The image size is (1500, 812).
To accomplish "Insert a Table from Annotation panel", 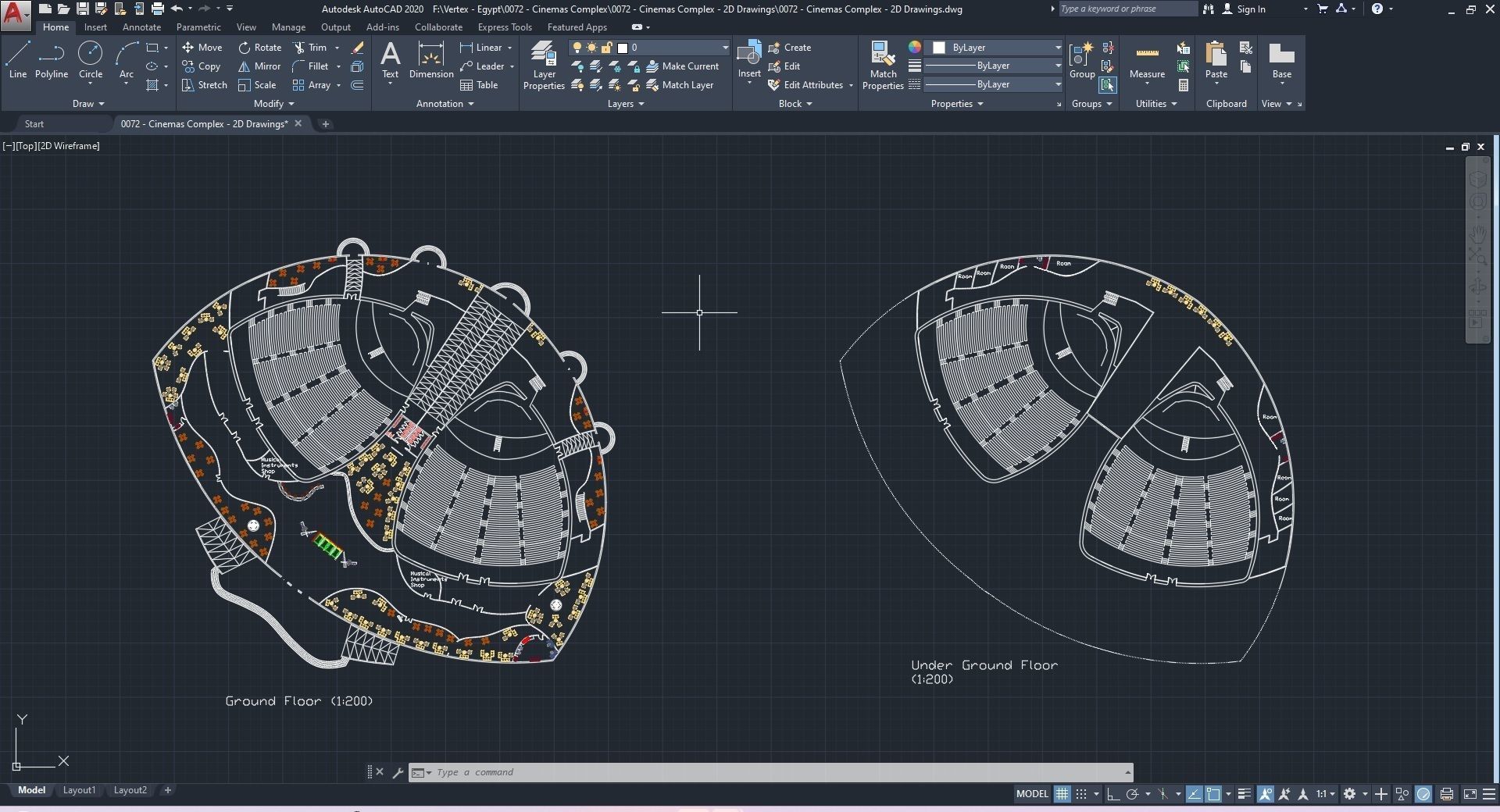I will (479, 85).
